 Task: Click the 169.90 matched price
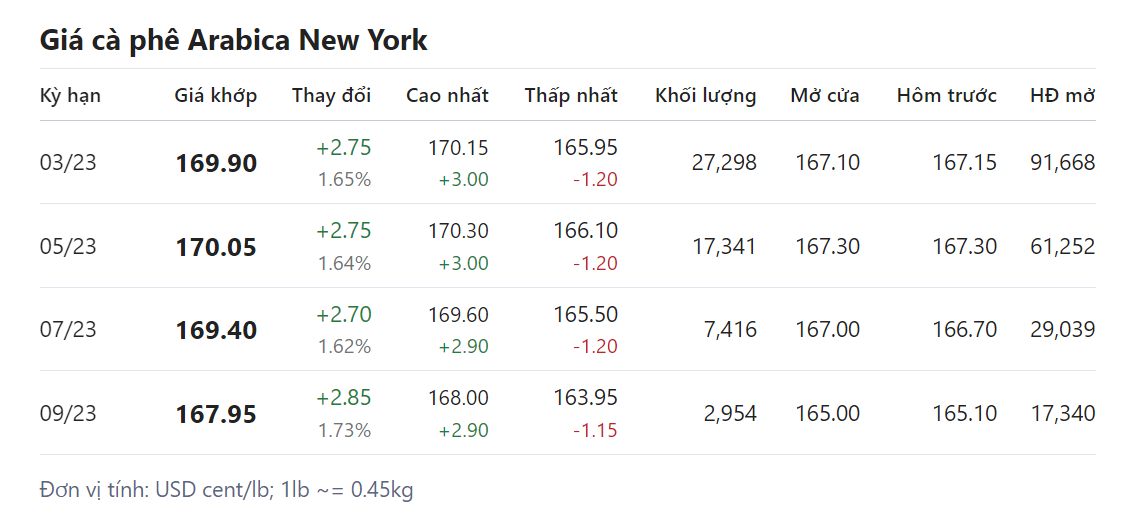216,163
